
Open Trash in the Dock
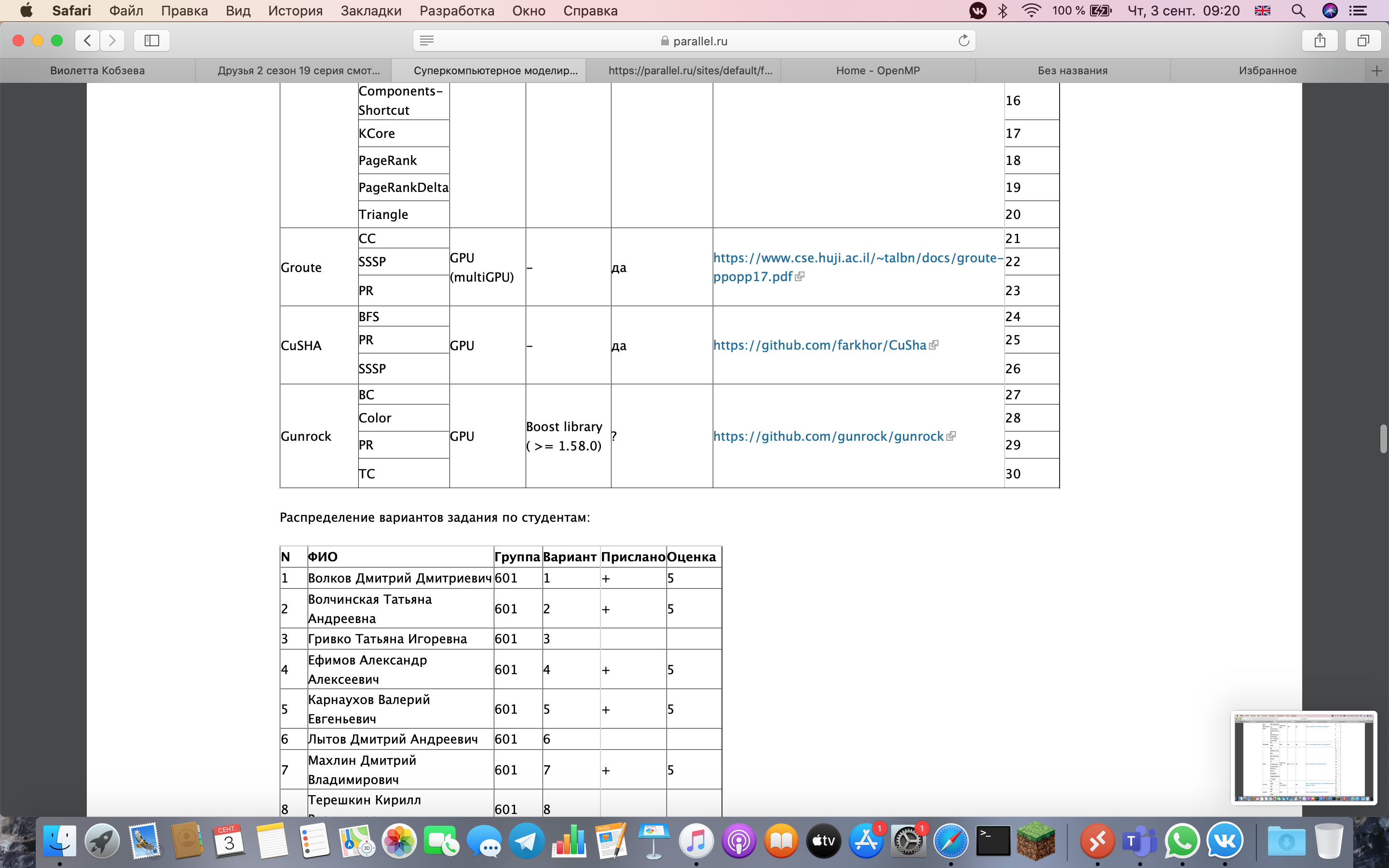coord(1329,841)
